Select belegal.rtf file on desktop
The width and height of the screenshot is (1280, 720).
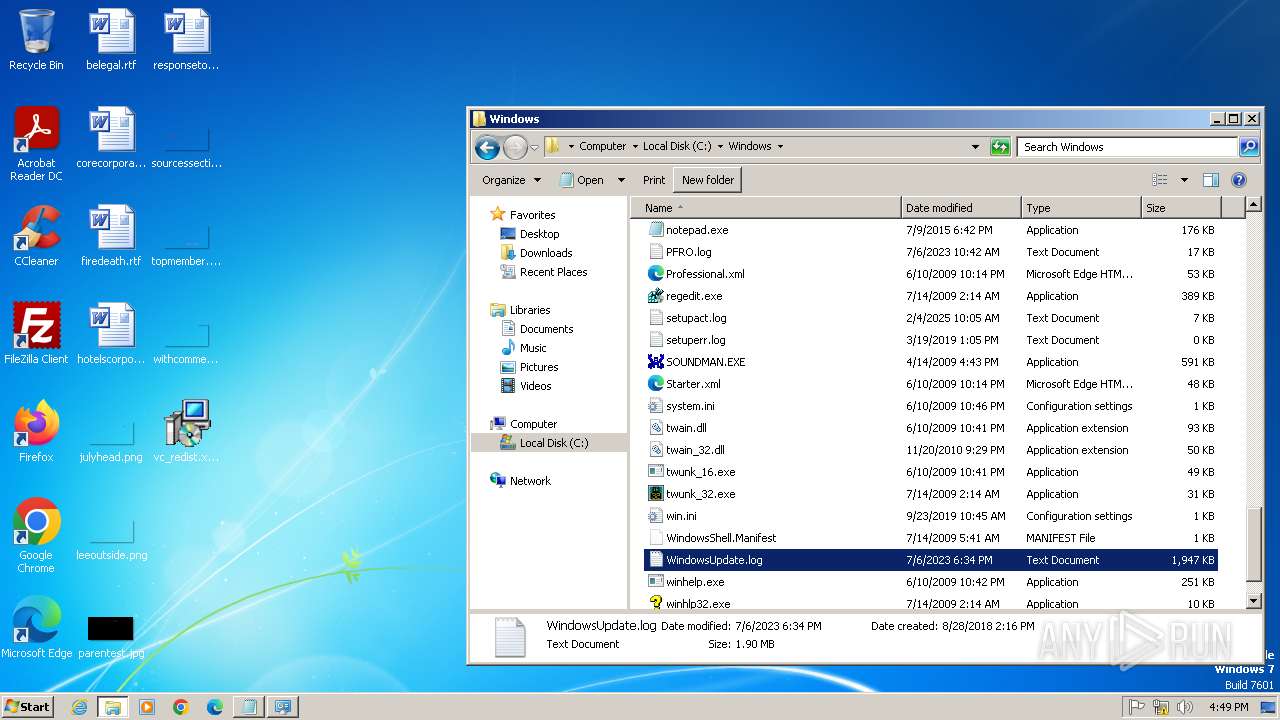pos(111,40)
